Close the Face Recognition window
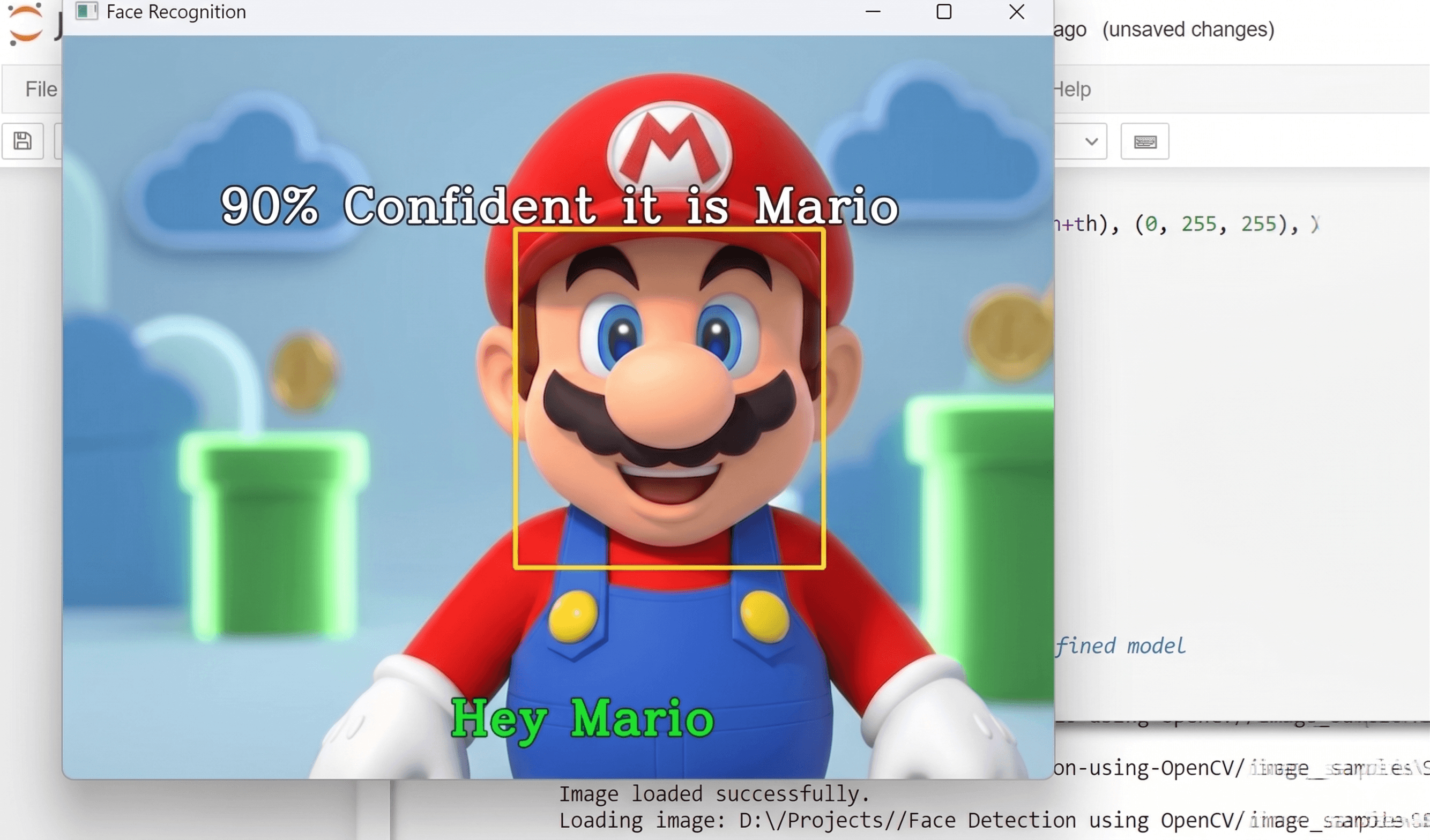This screenshot has height=840, width=1430. (1016, 11)
